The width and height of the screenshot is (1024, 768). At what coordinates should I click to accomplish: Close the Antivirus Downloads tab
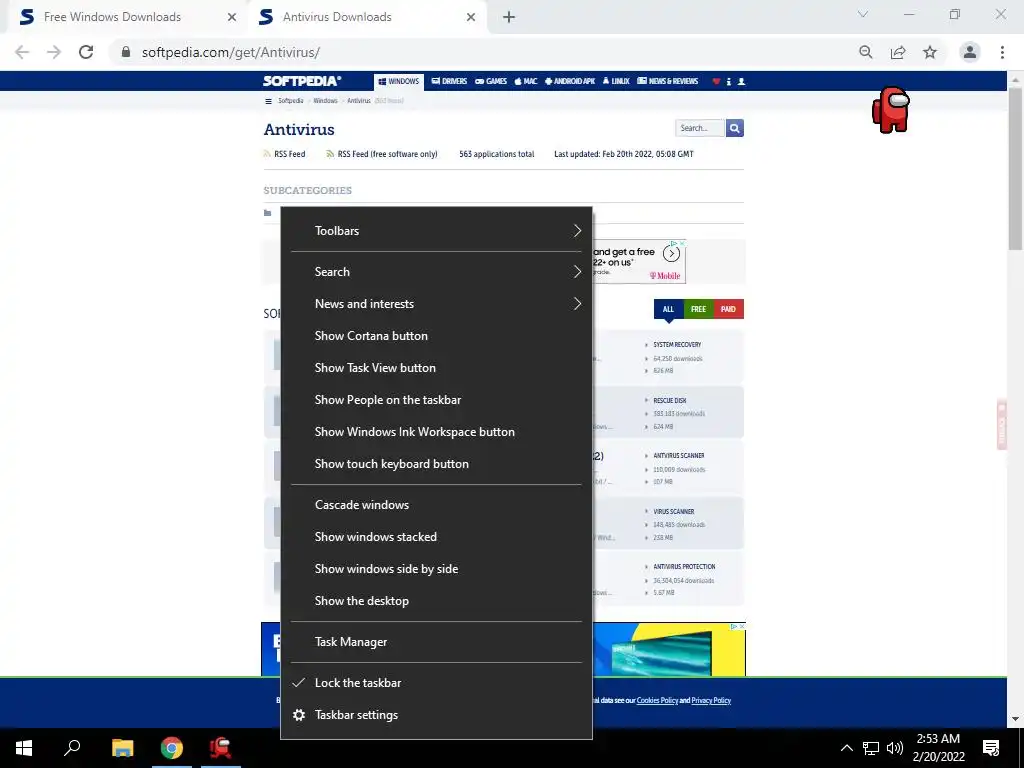[471, 18]
